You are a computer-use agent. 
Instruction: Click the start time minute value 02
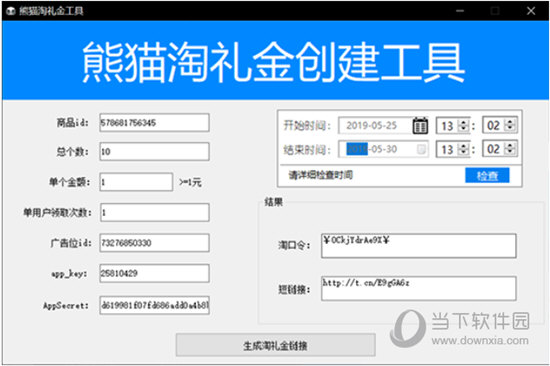pos(493,125)
